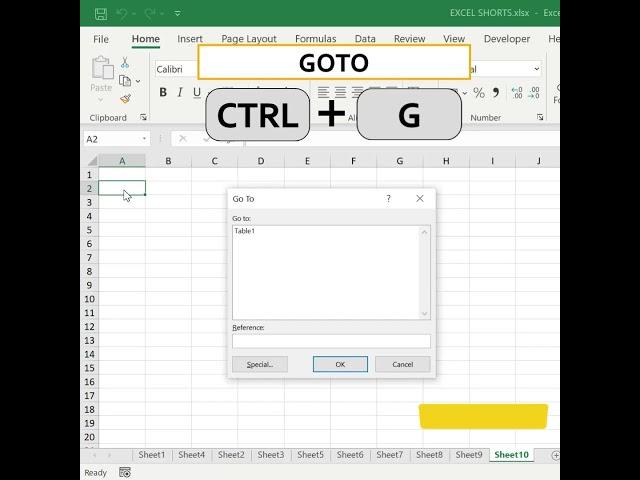Select column B header
This screenshot has height=480, width=640.
point(168,161)
